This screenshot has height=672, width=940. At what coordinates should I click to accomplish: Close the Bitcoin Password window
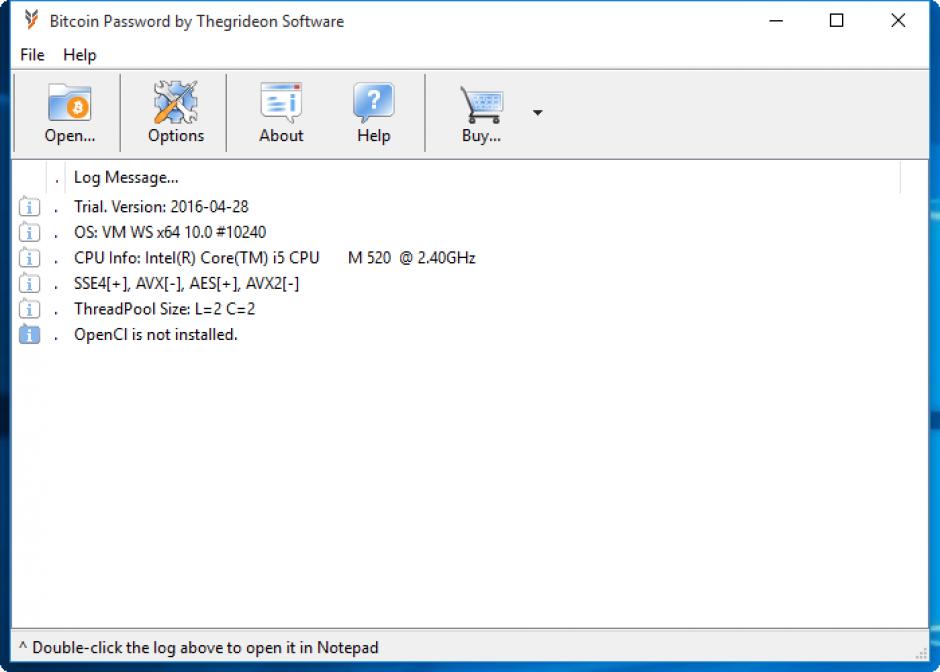(898, 20)
